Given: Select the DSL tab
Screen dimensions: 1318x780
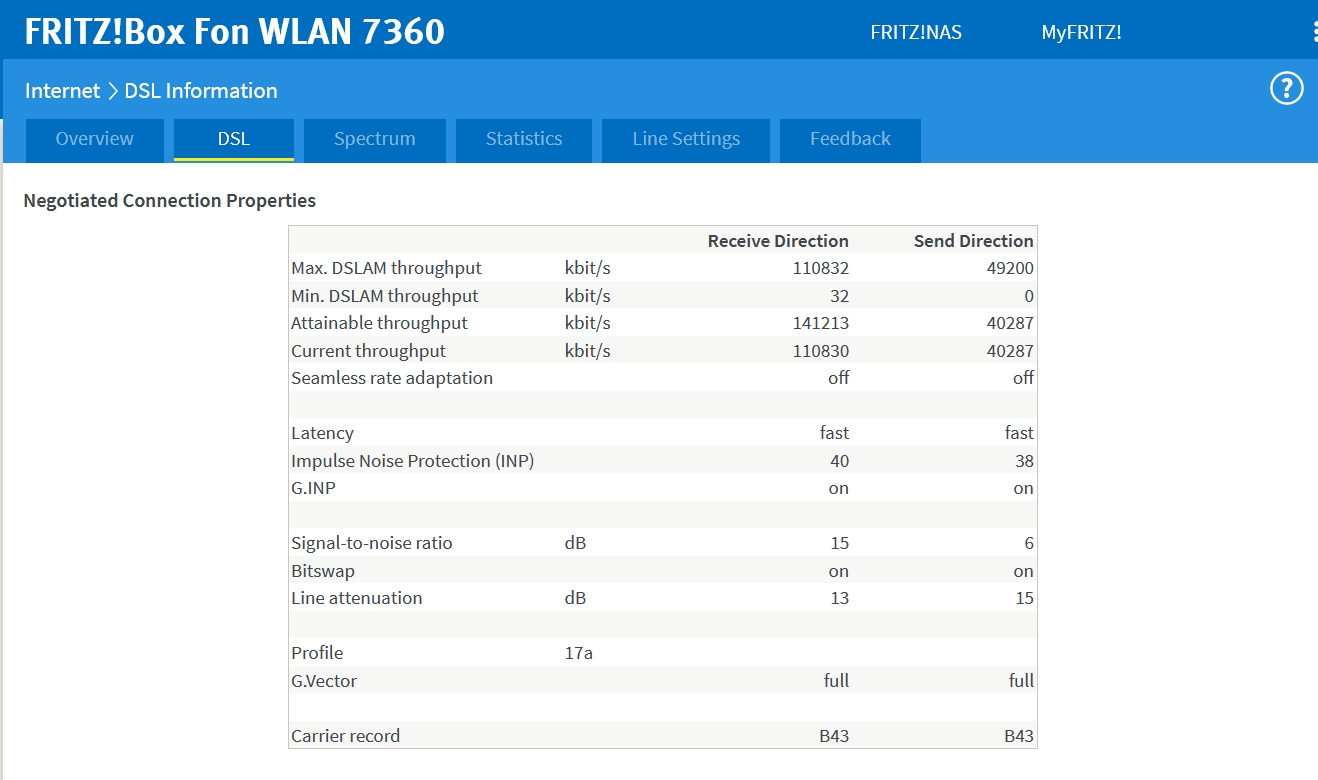Looking at the screenshot, I should [233, 139].
